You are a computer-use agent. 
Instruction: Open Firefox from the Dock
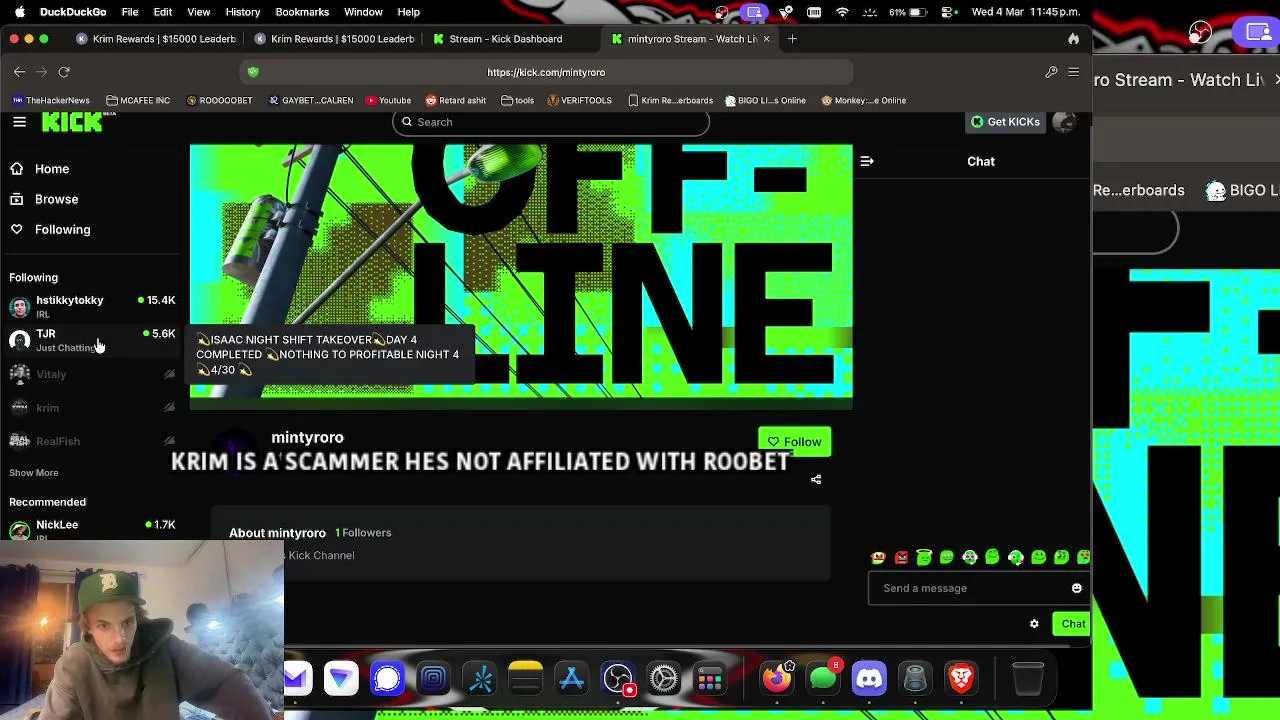click(x=777, y=679)
